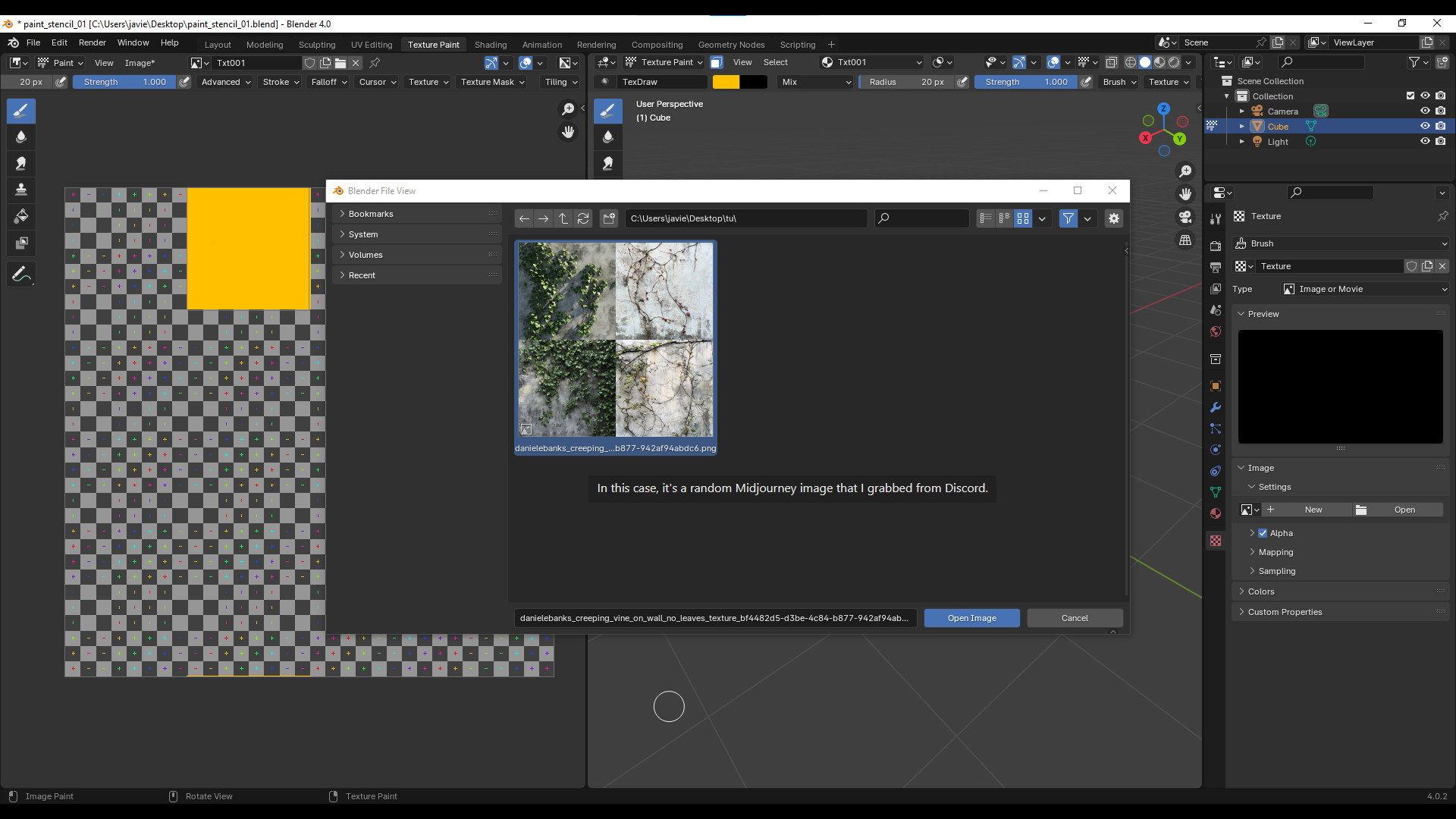This screenshot has height=819, width=1456.
Task: Toggle Collection exclude checkbox in outliner
Action: (x=1410, y=96)
